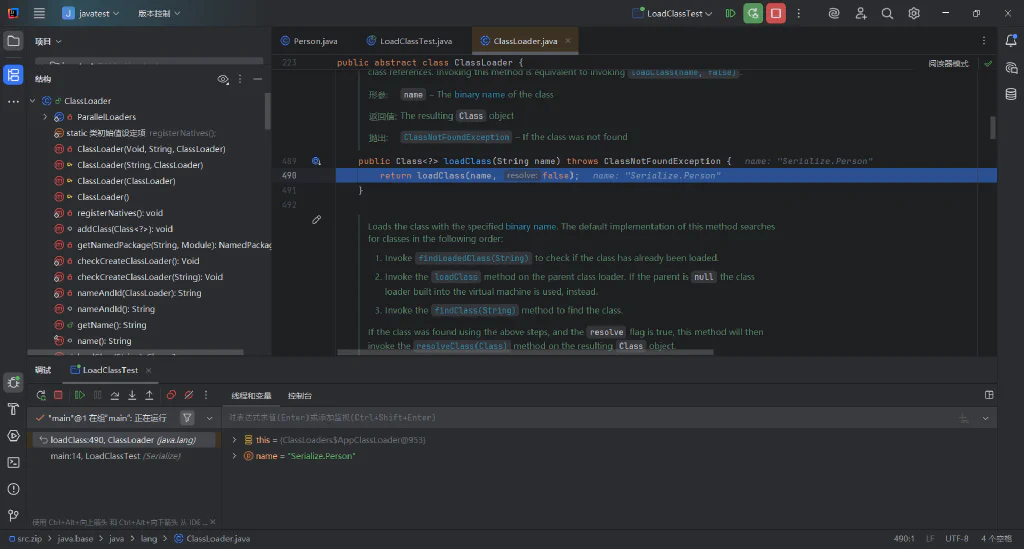This screenshot has width=1024, height=549.
Task: Open Project view header dropdown
Action: point(48,41)
